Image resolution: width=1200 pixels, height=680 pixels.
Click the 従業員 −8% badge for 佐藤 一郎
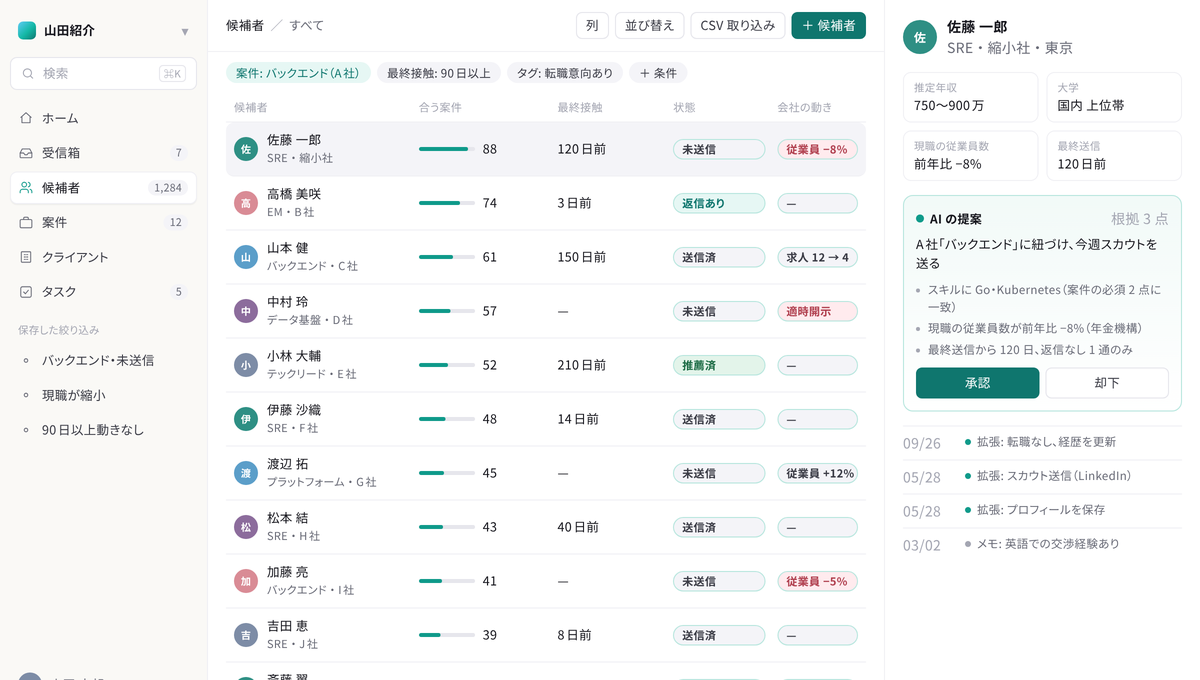click(x=817, y=149)
